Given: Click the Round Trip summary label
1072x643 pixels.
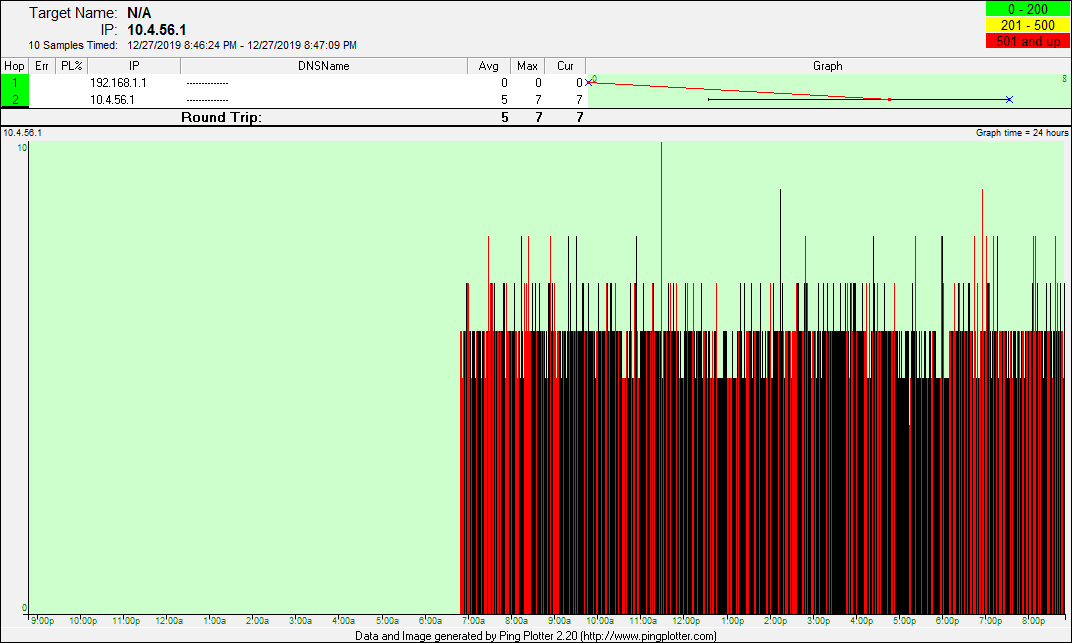Looking at the screenshot, I should pos(221,117).
